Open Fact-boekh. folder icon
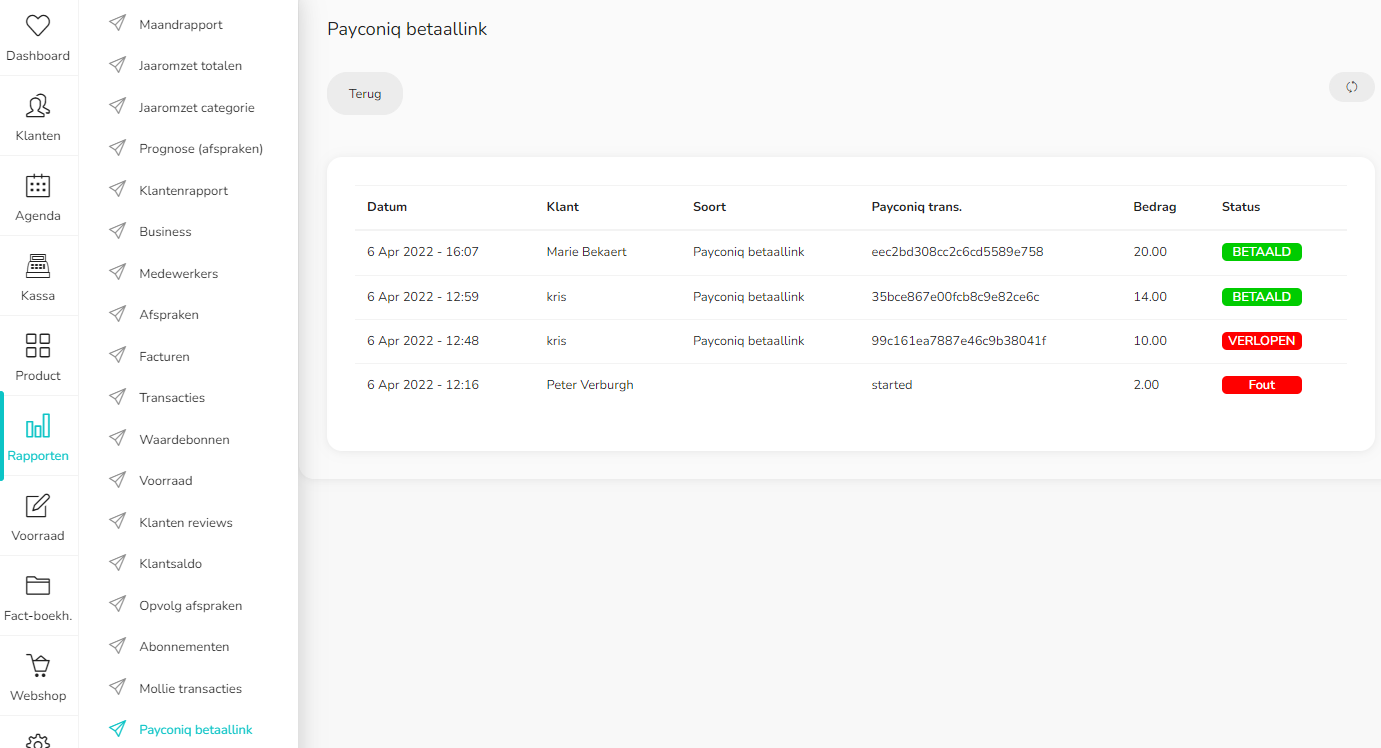 coord(38,586)
